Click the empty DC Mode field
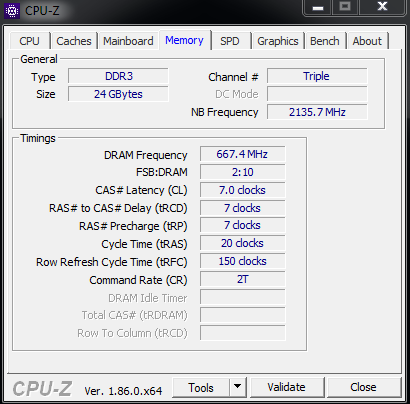The height and width of the screenshot is (404, 410). (317, 94)
